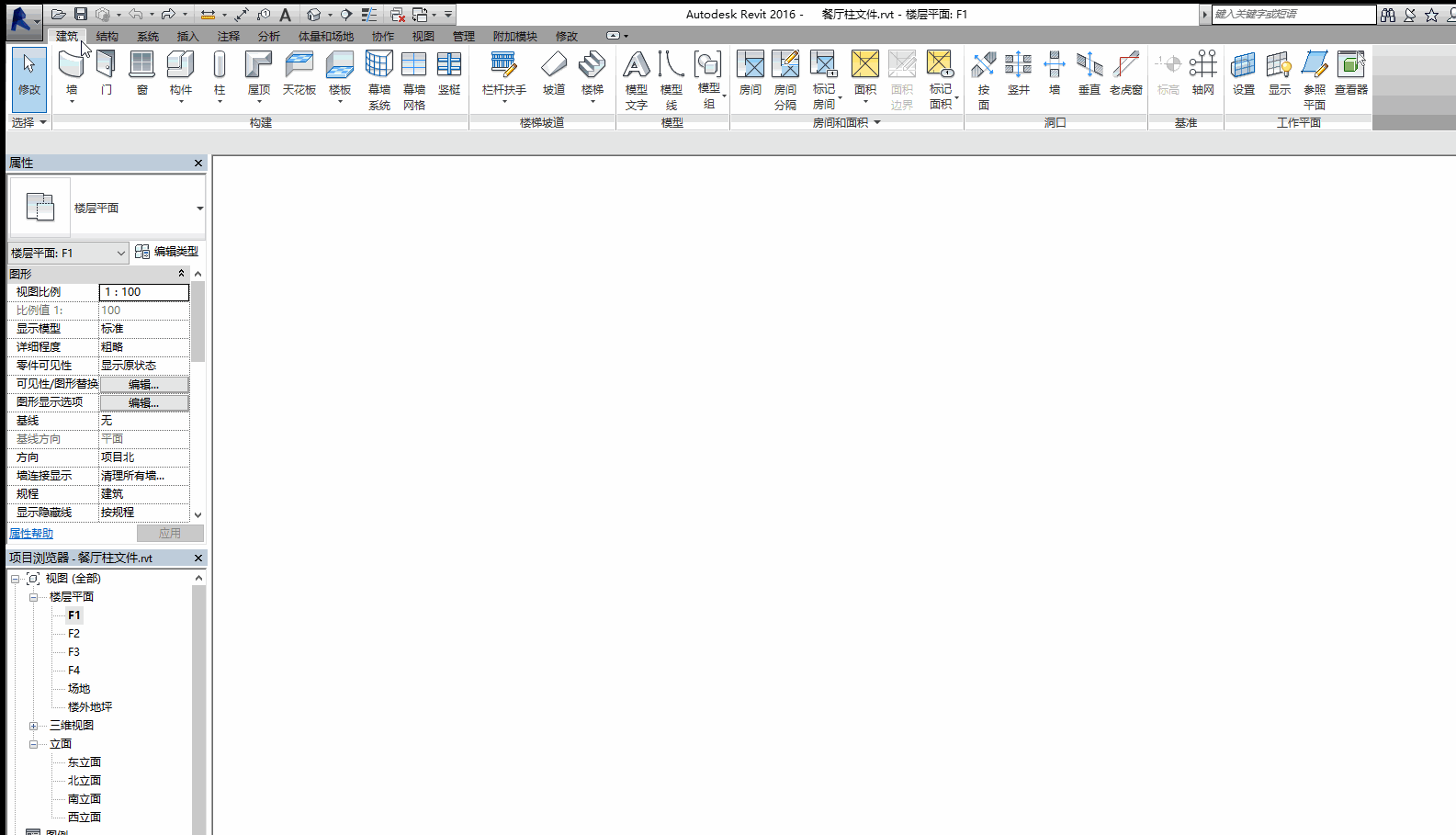Undo the last action
Viewport: 1456px width, 835px height.
click(x=135, y=15)
